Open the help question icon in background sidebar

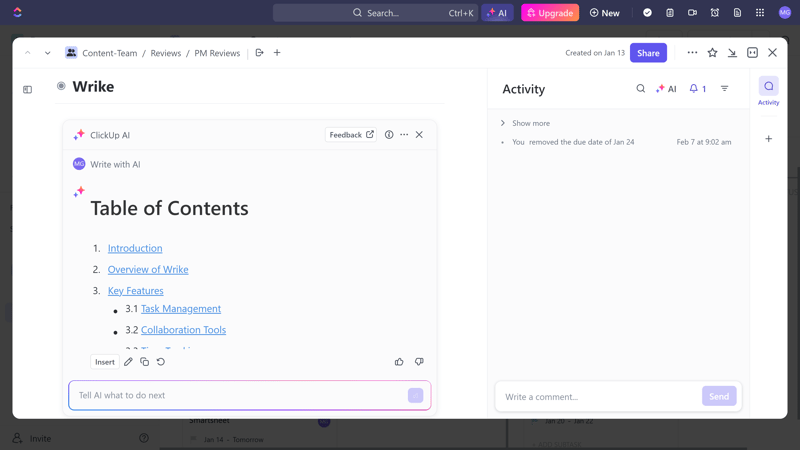pyautogui.click(x=144, y=438)
